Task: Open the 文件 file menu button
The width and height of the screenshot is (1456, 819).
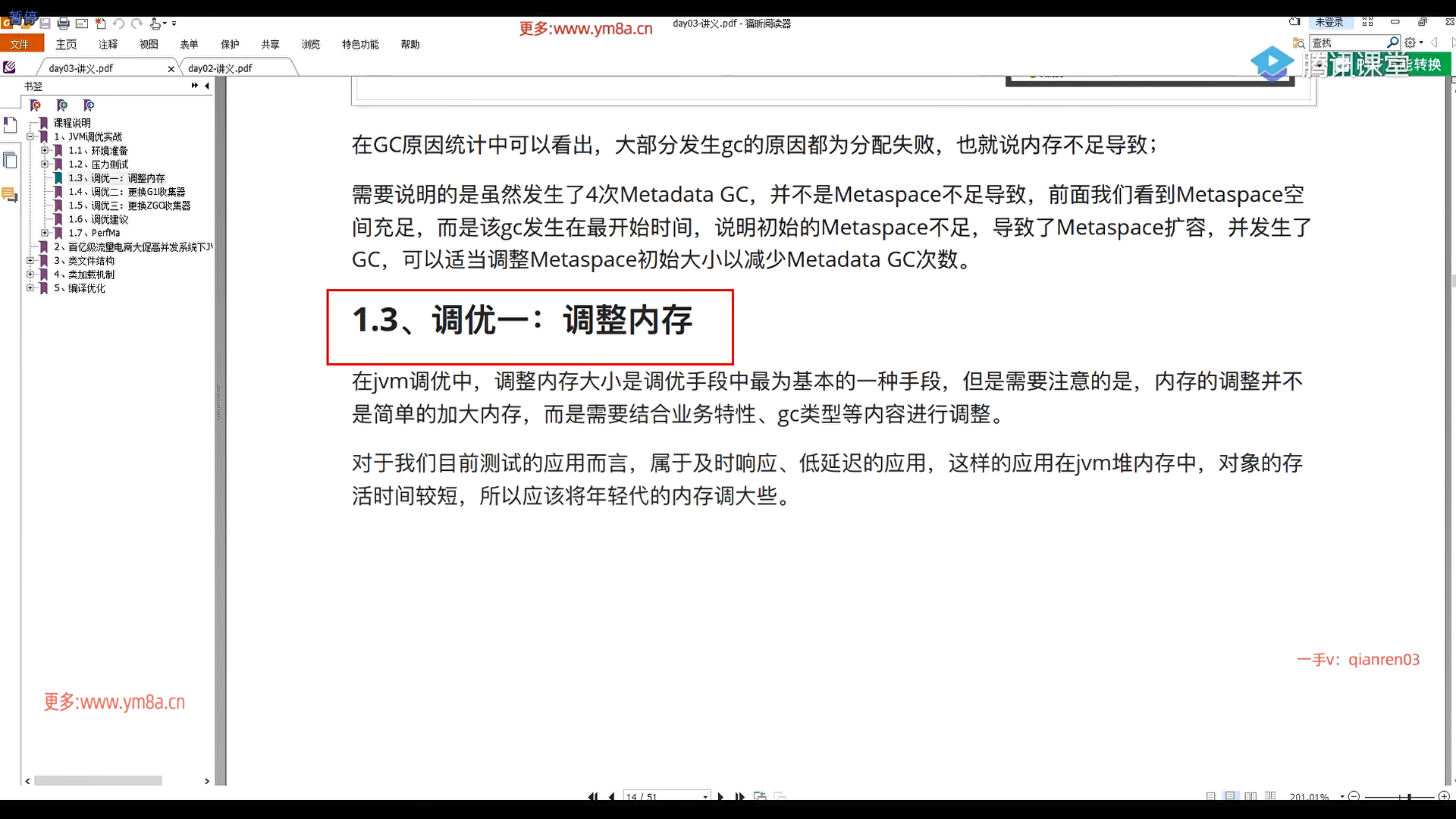Action: (20, 45)
